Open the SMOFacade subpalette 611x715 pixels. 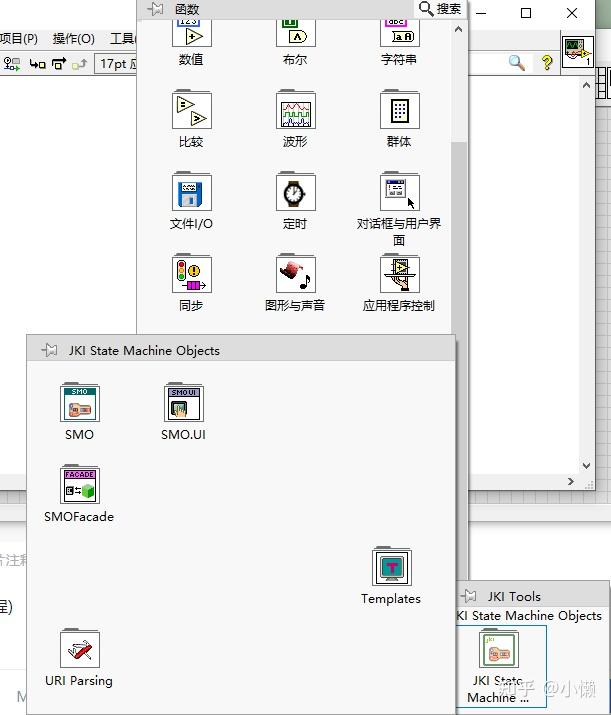80,484
